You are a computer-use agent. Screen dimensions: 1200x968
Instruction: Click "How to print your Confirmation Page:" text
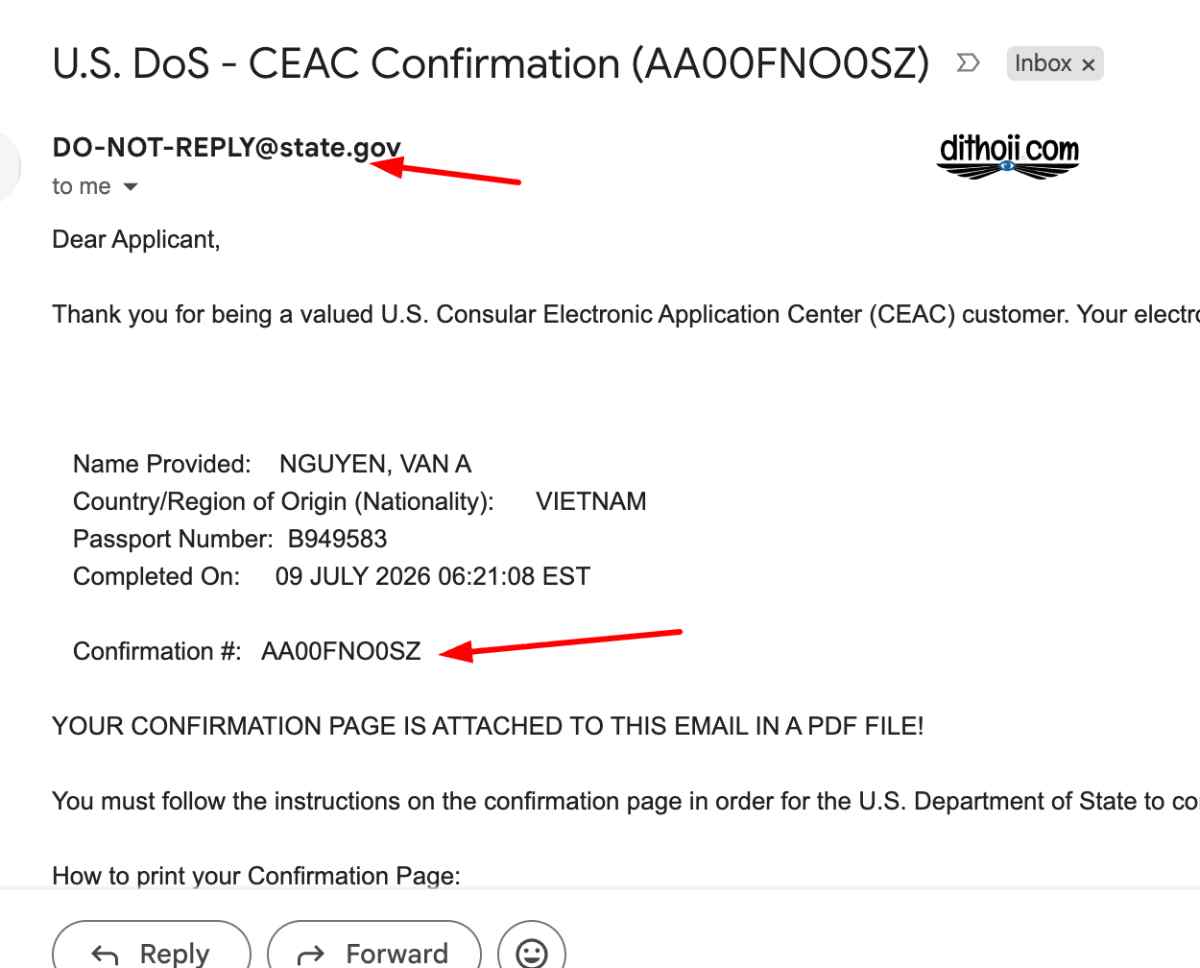pyautogui.click(x=256, y=877)
